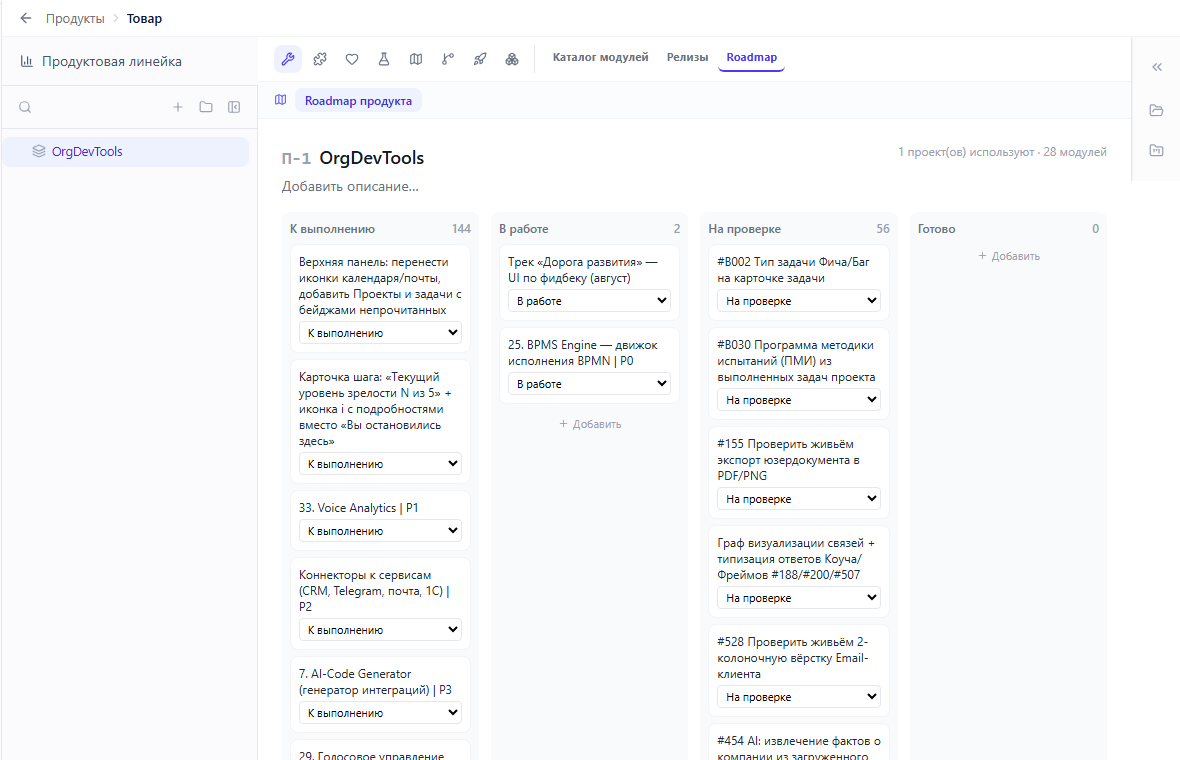The image size is (1180, 760).
Task: Click the archive box icon in right rail
Action: coord(1157,150)
